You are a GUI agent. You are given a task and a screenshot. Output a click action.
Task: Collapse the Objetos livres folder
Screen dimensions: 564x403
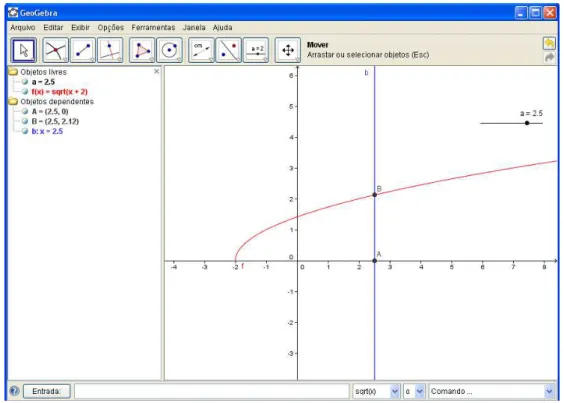click(x=13, y=72)
